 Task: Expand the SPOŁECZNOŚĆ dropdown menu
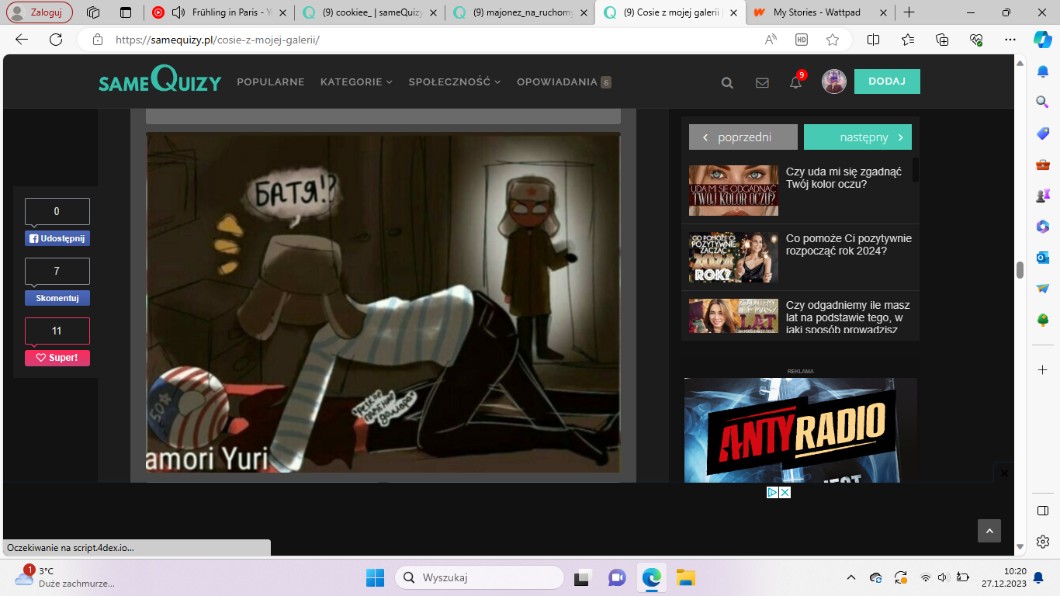(x=454, y=82)
